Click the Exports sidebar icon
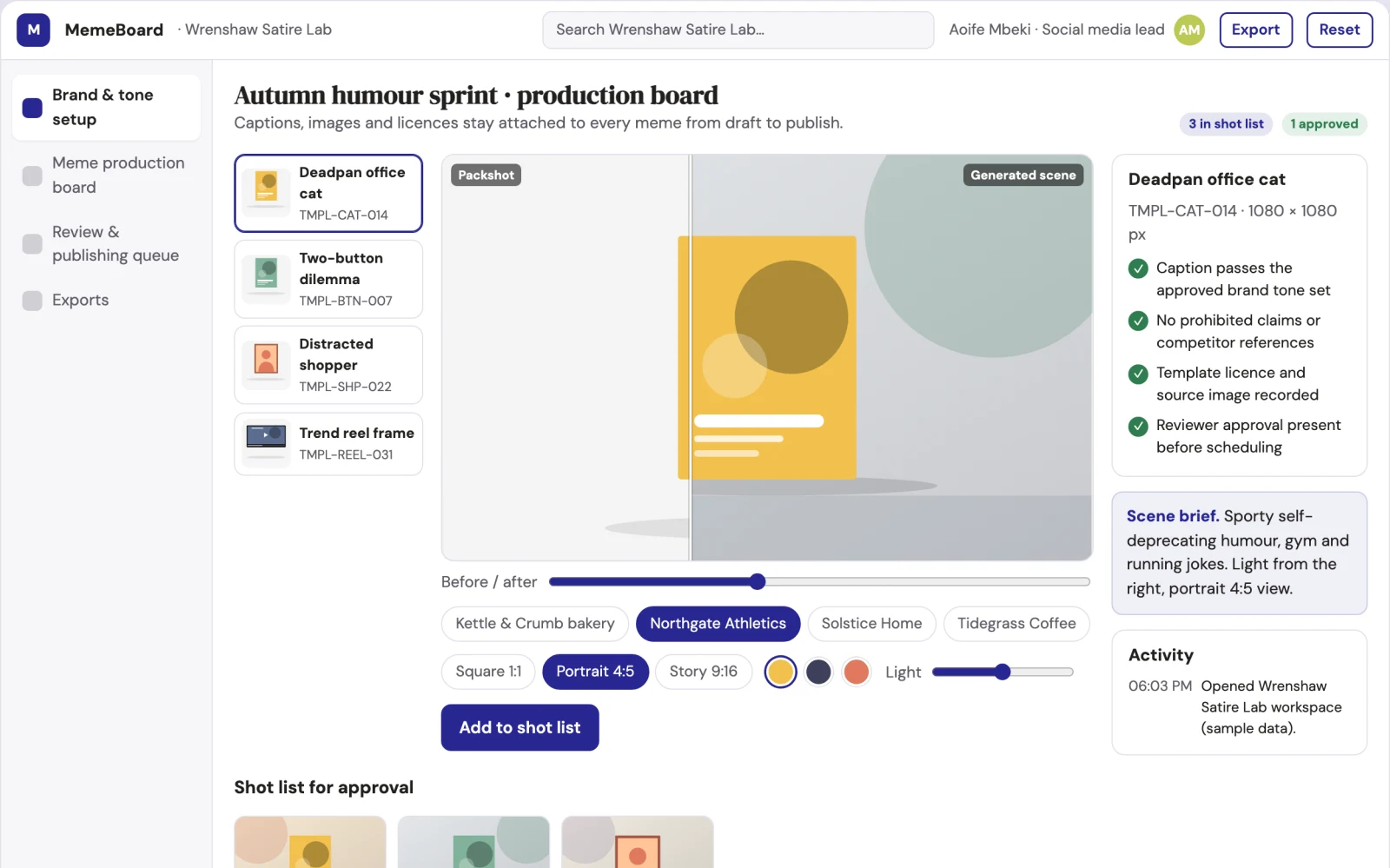This screenshot has height=868, width=1390. pyautogui.click(x=32, y=301)
